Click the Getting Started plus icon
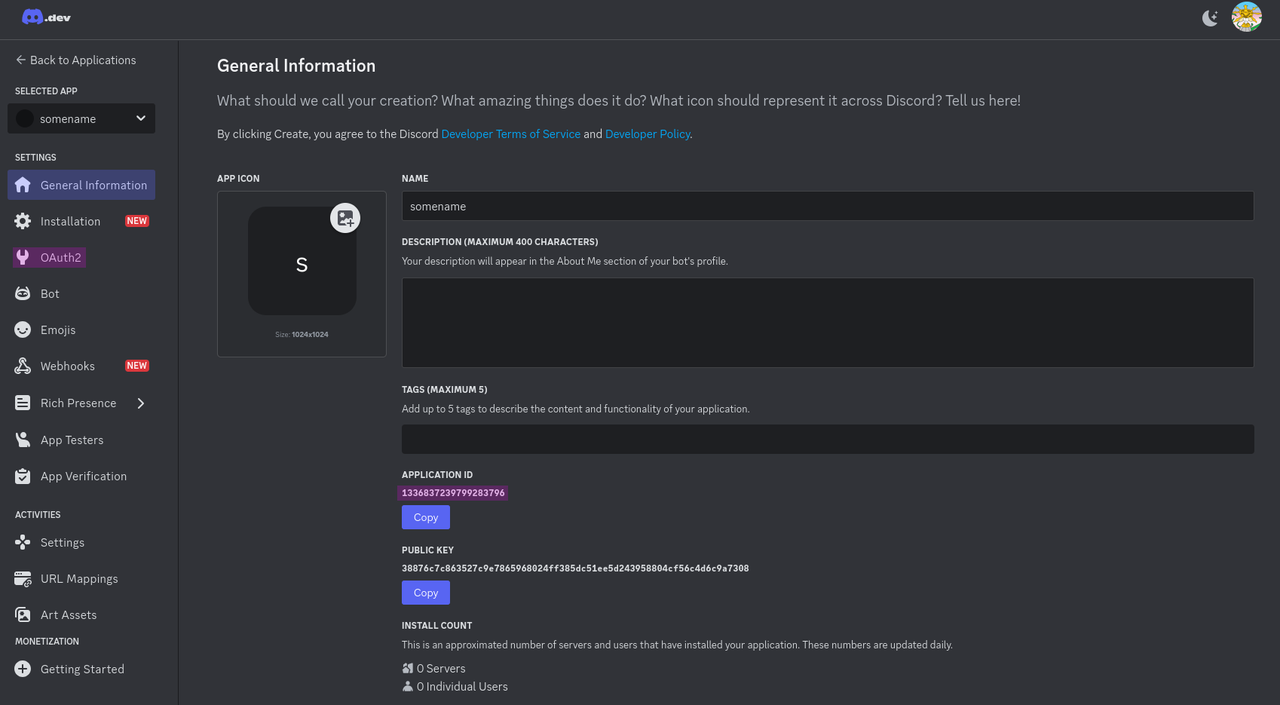 [23, 669]
